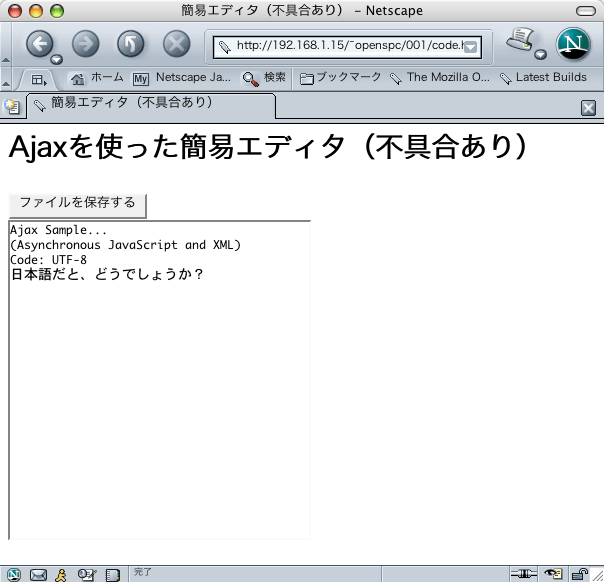This screenshot has height=582, width=604.
Task: Print the page with the printer icon
Action: 520,40
